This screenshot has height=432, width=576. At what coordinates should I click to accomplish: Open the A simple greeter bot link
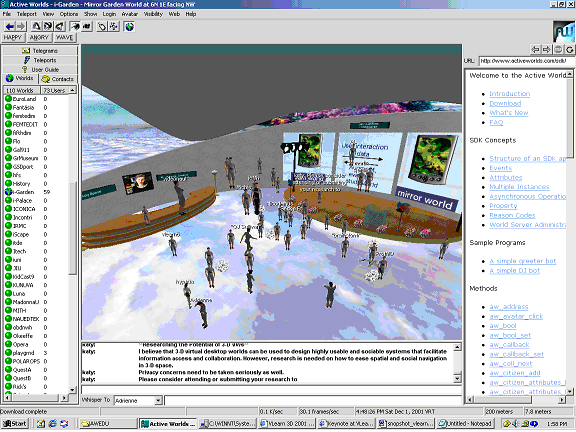click(522, 261)
